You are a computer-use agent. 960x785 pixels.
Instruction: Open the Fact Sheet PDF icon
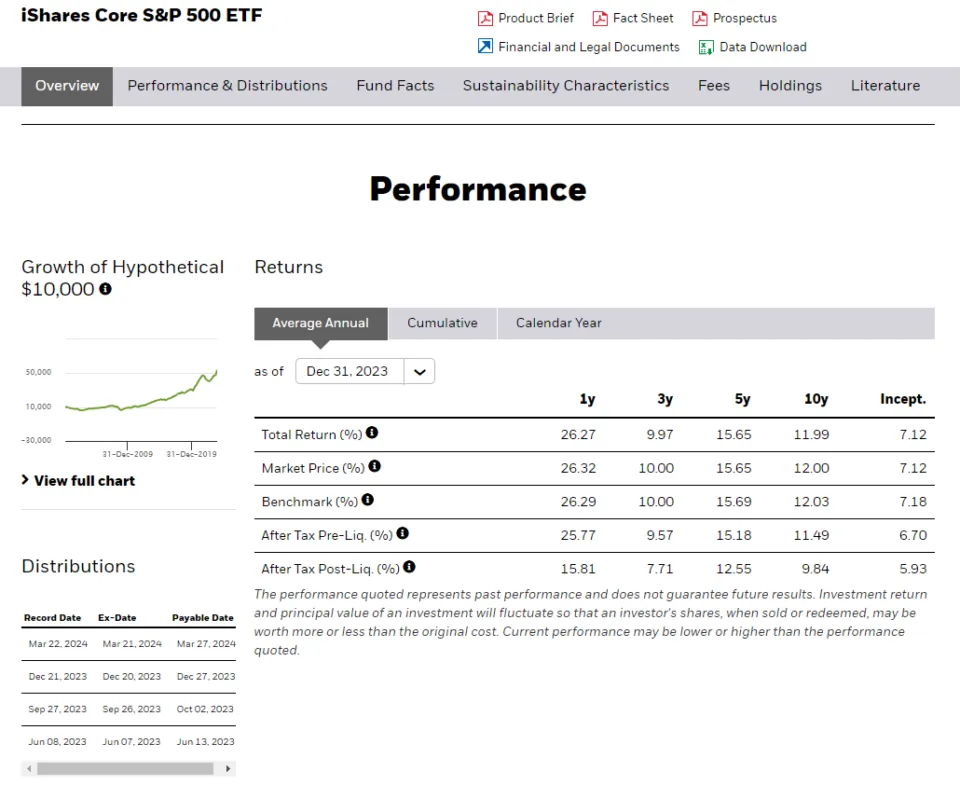point(601,18)
